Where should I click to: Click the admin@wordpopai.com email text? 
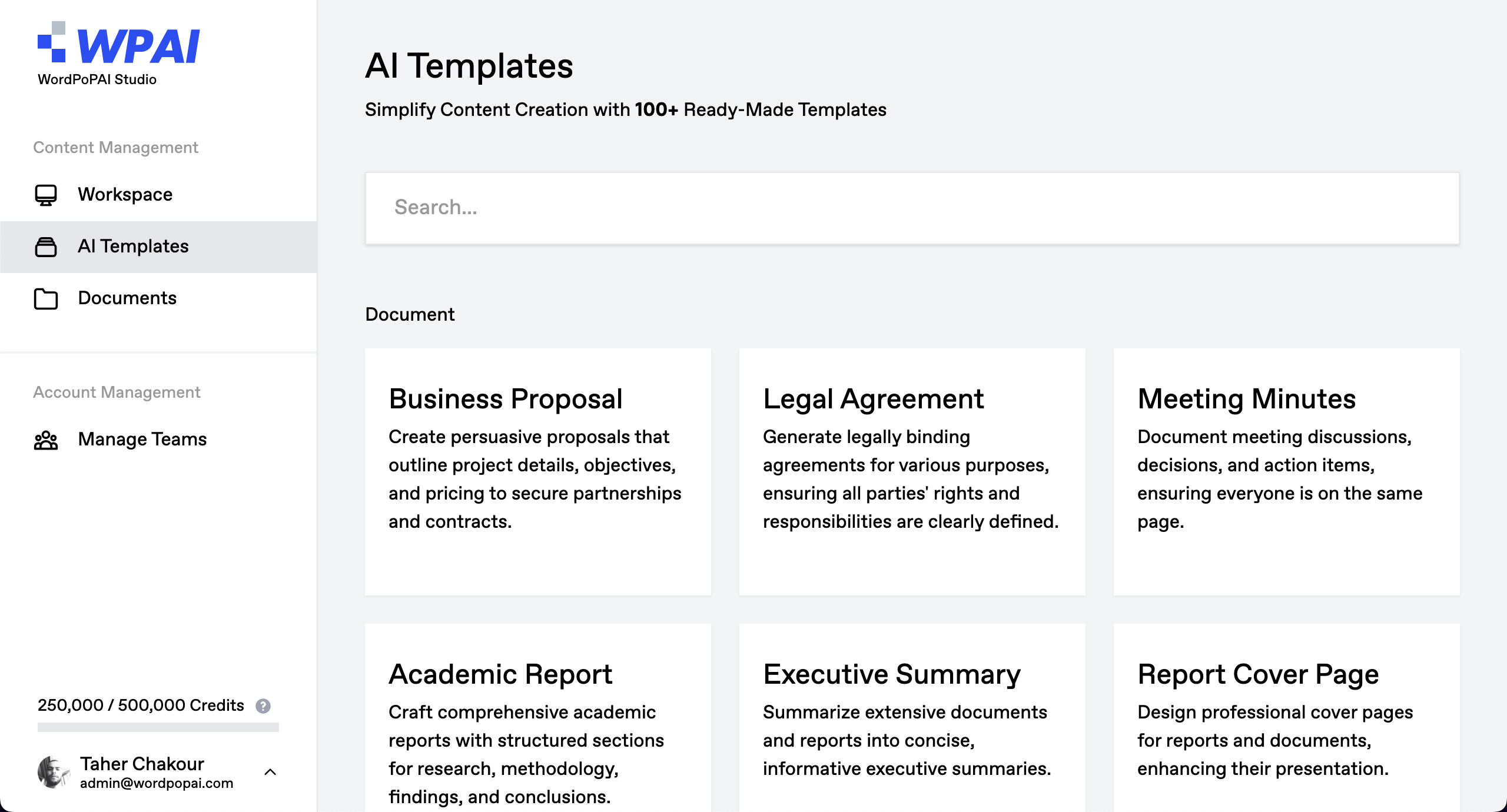point(157,784)
